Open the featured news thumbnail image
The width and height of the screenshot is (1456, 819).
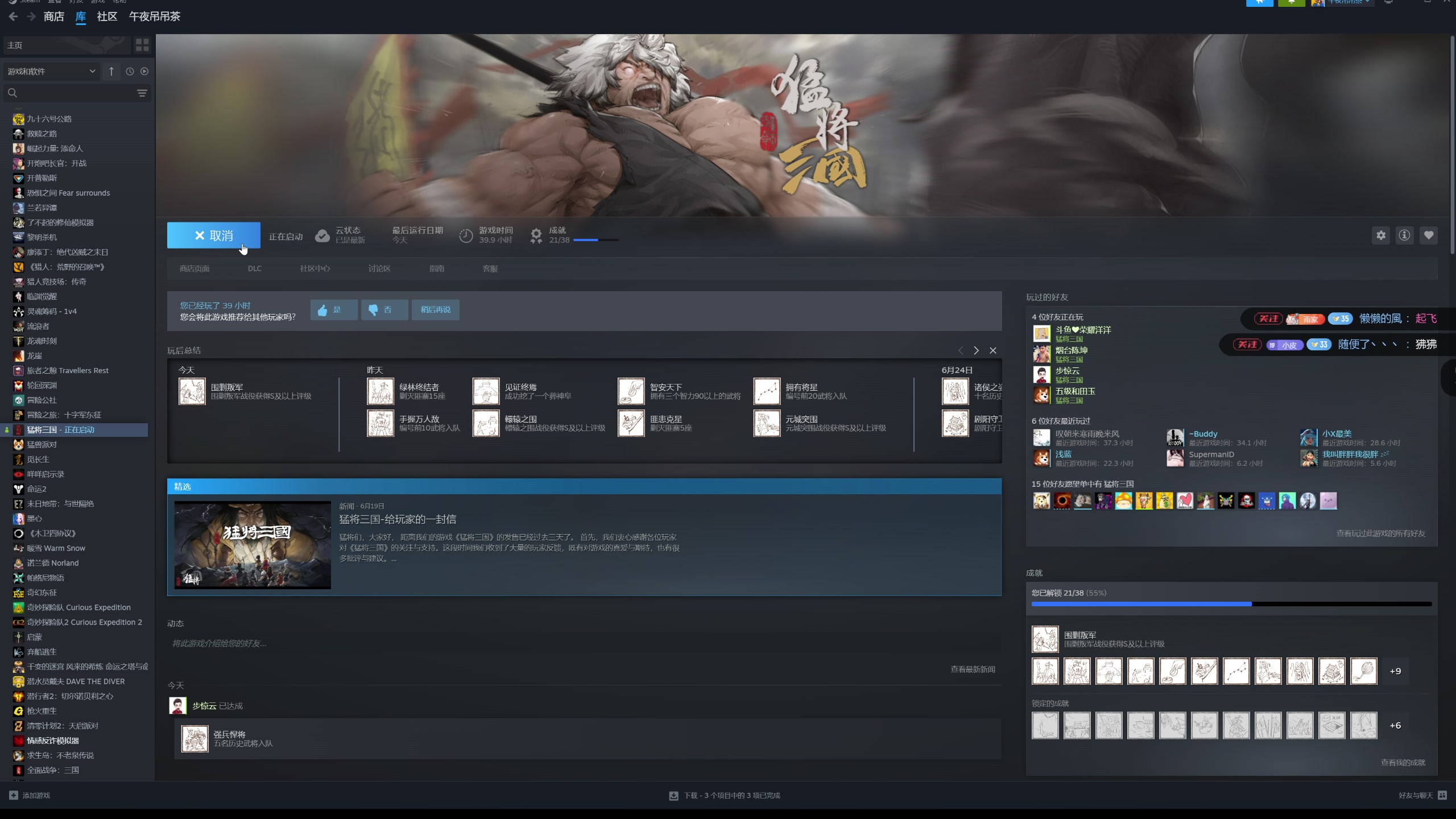(x=253, y=545)
